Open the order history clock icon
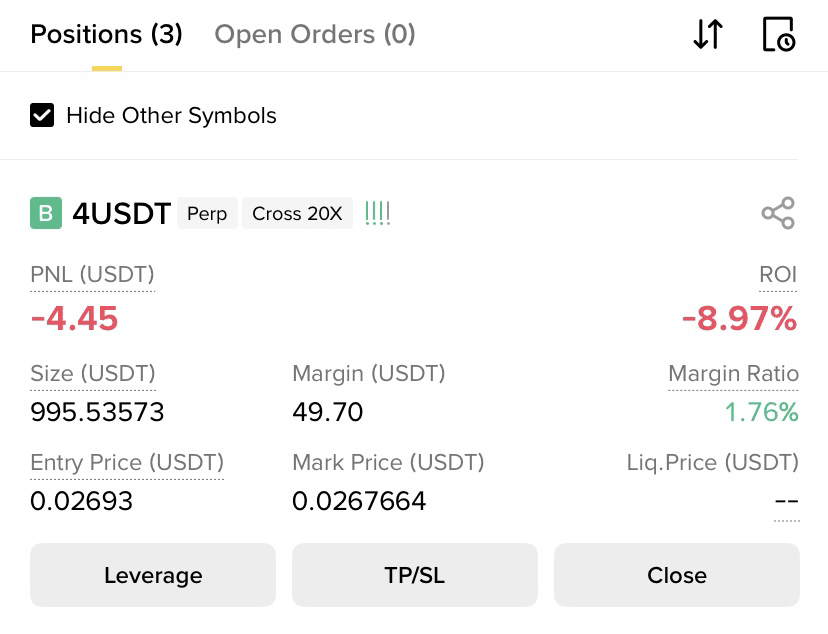 (779, 34)
